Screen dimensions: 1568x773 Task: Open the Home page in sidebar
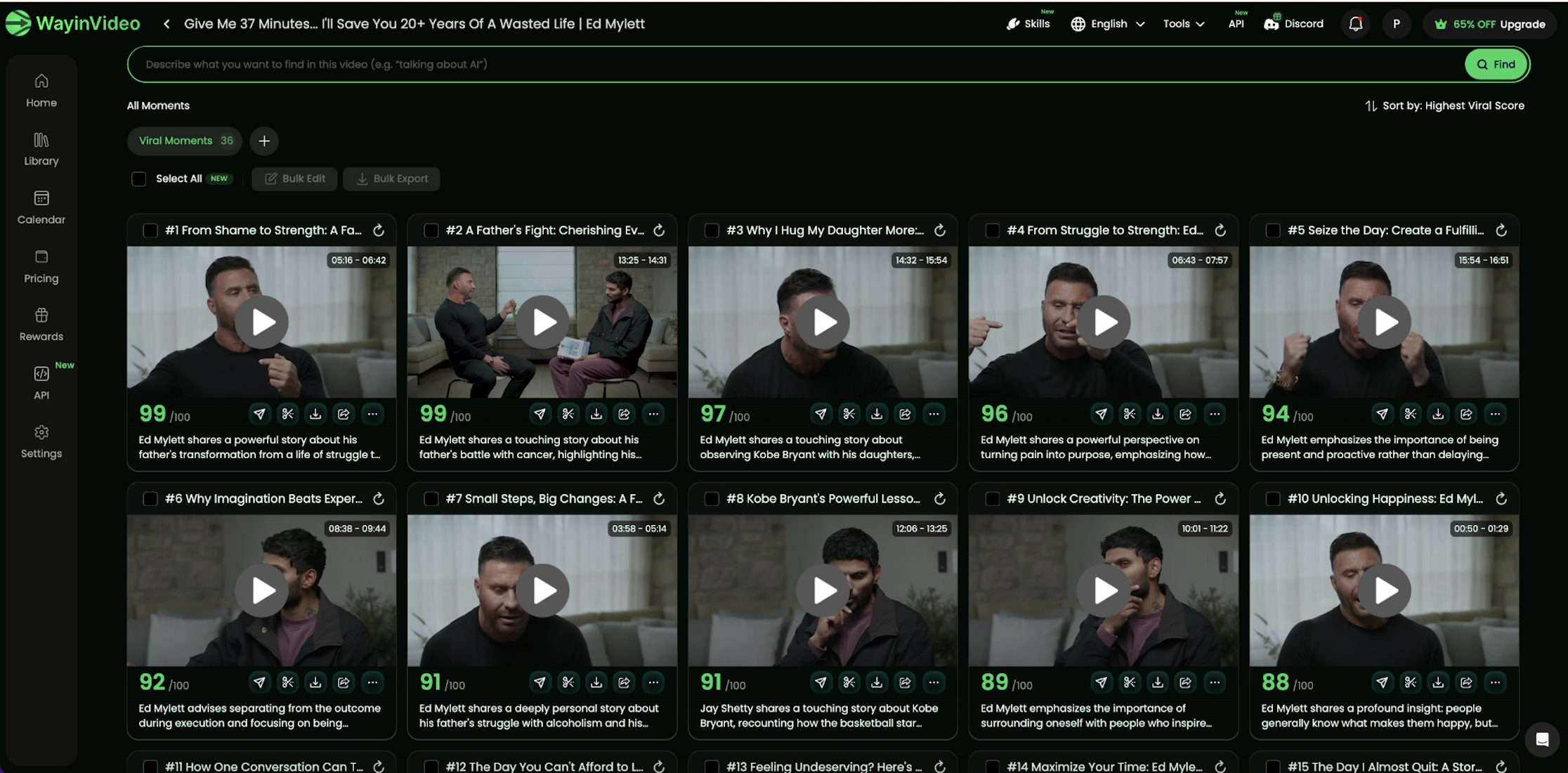[x=41, y=91]
